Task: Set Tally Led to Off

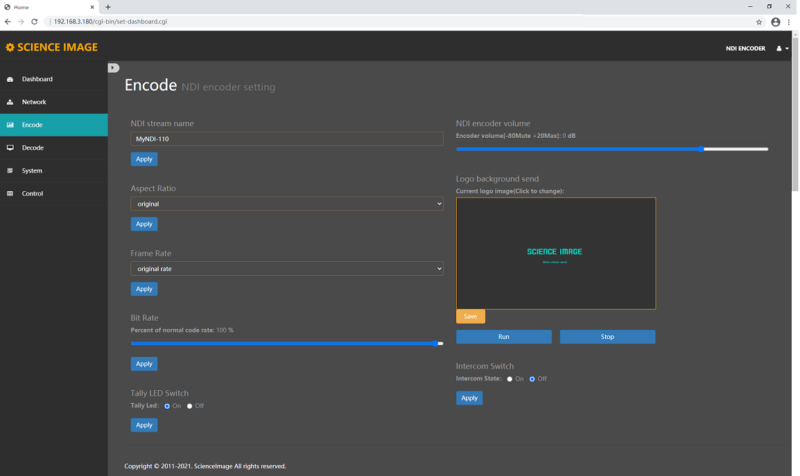Action: tap(190, 406)
